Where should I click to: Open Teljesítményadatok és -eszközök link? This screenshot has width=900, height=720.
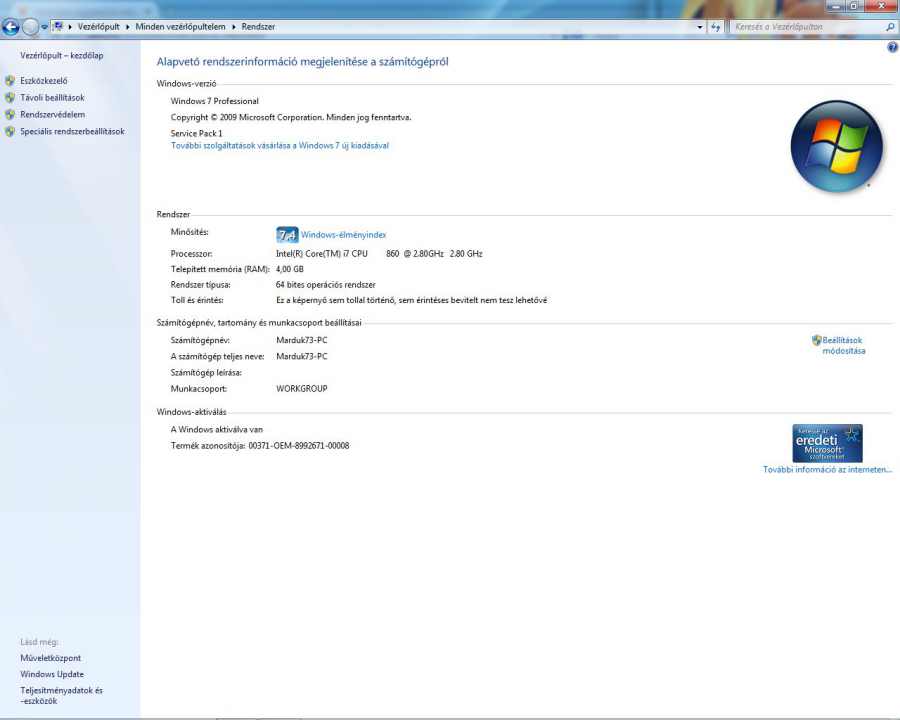[61, 695]
